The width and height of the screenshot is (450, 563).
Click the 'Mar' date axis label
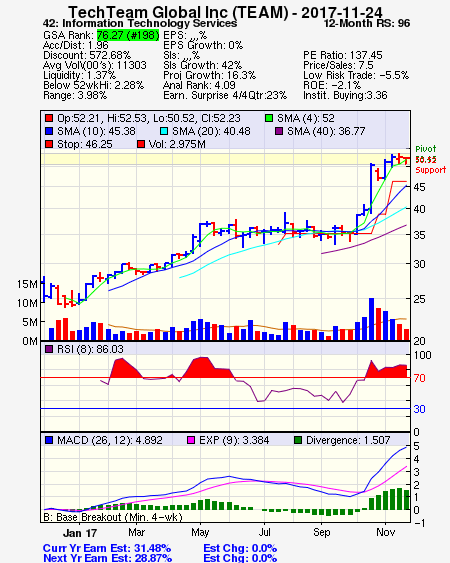(136, 532)
